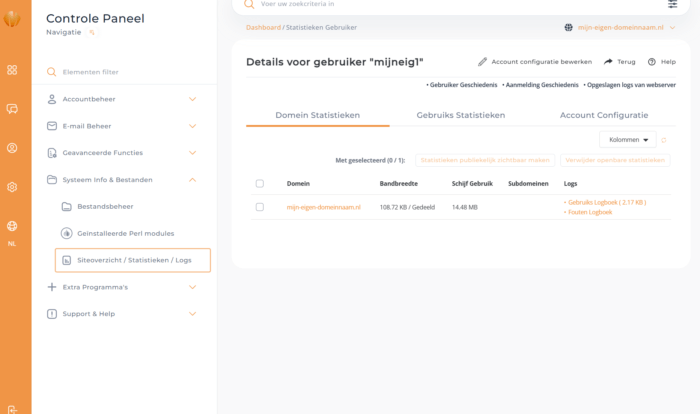Sort by the Domein column header
This screenshot has width=700, height=414.
pyautogui.click(x=298, y=184)
